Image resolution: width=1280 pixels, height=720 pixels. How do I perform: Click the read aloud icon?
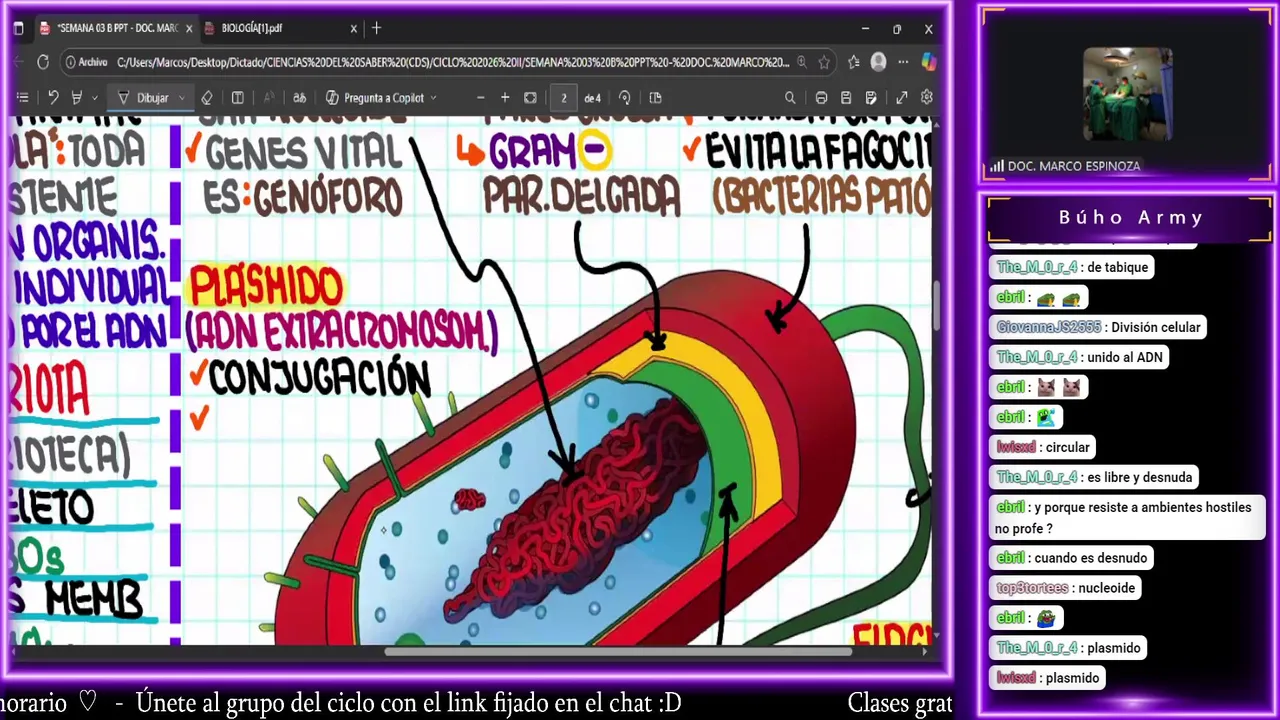pos(268,97)
